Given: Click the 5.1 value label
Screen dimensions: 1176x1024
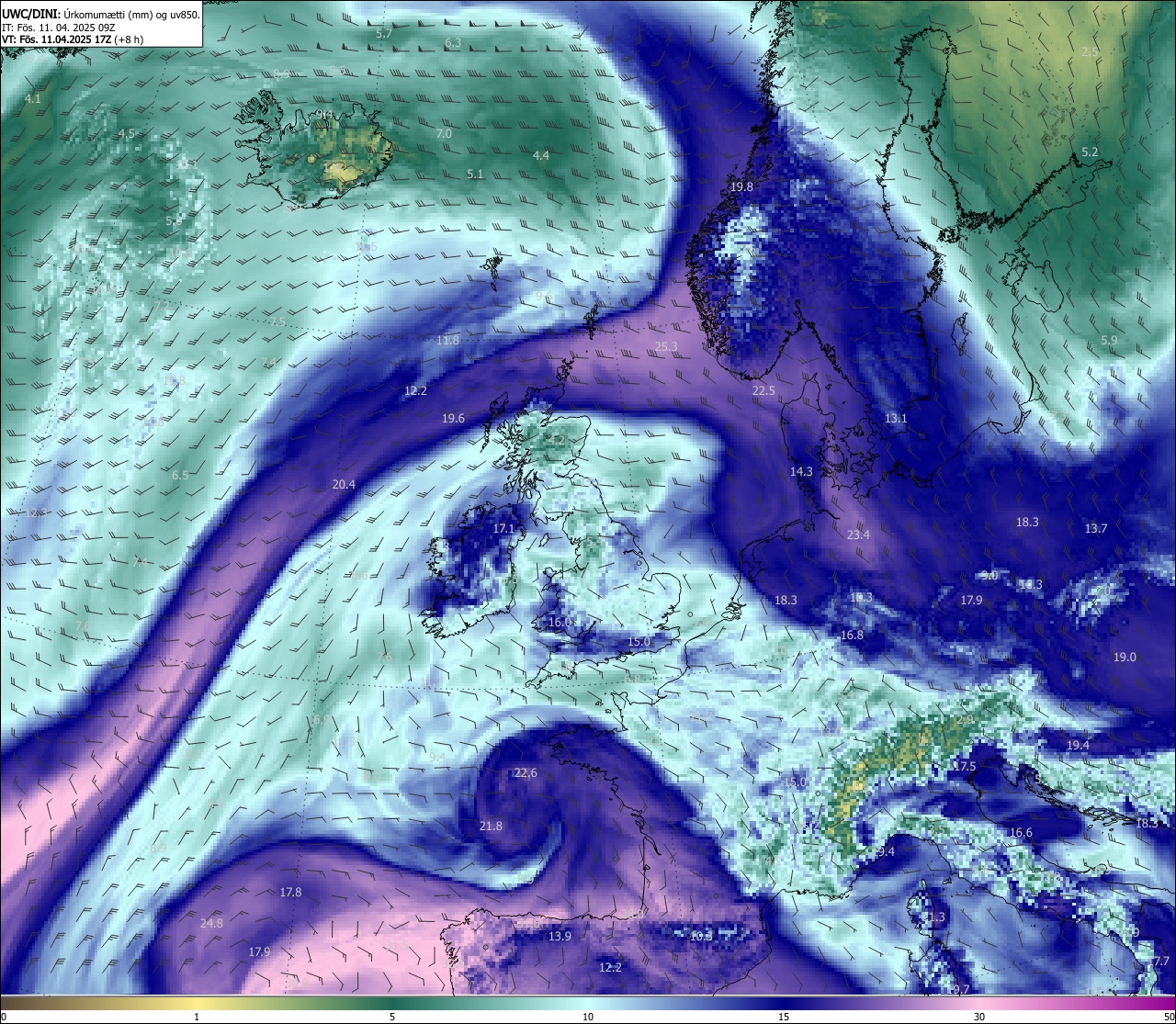Looking at the screenshot, I should (475, 174).
